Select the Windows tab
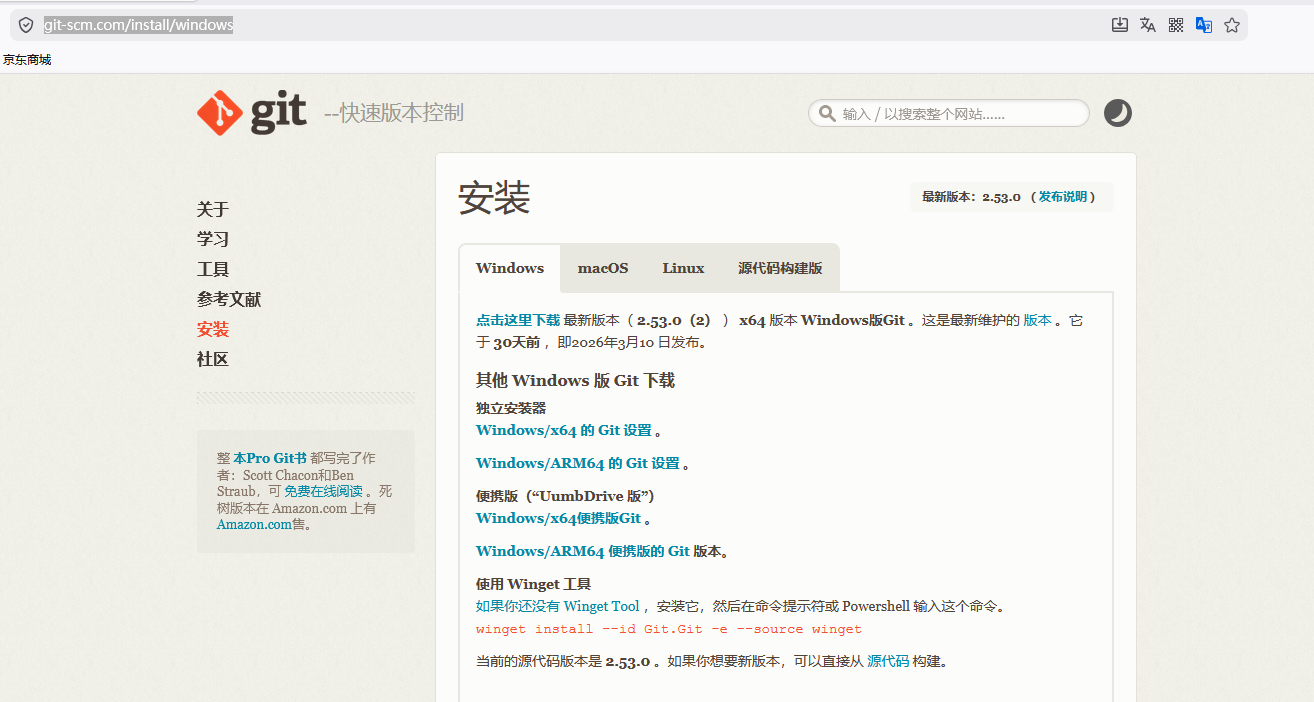 point(510,268)
